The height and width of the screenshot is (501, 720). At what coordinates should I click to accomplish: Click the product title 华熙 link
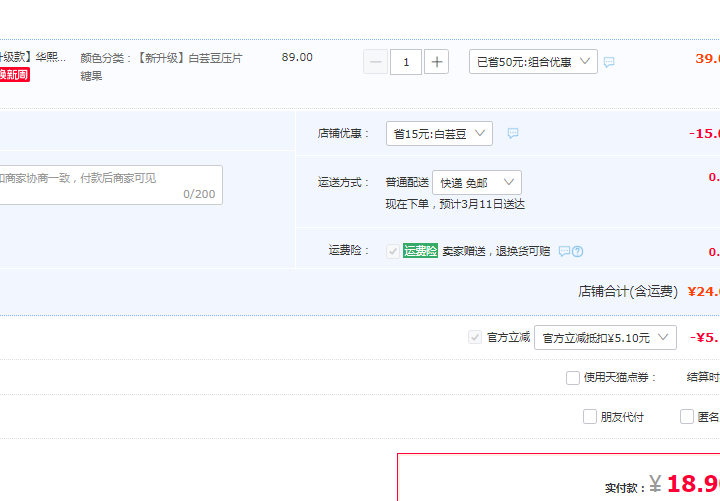point(33,57)
